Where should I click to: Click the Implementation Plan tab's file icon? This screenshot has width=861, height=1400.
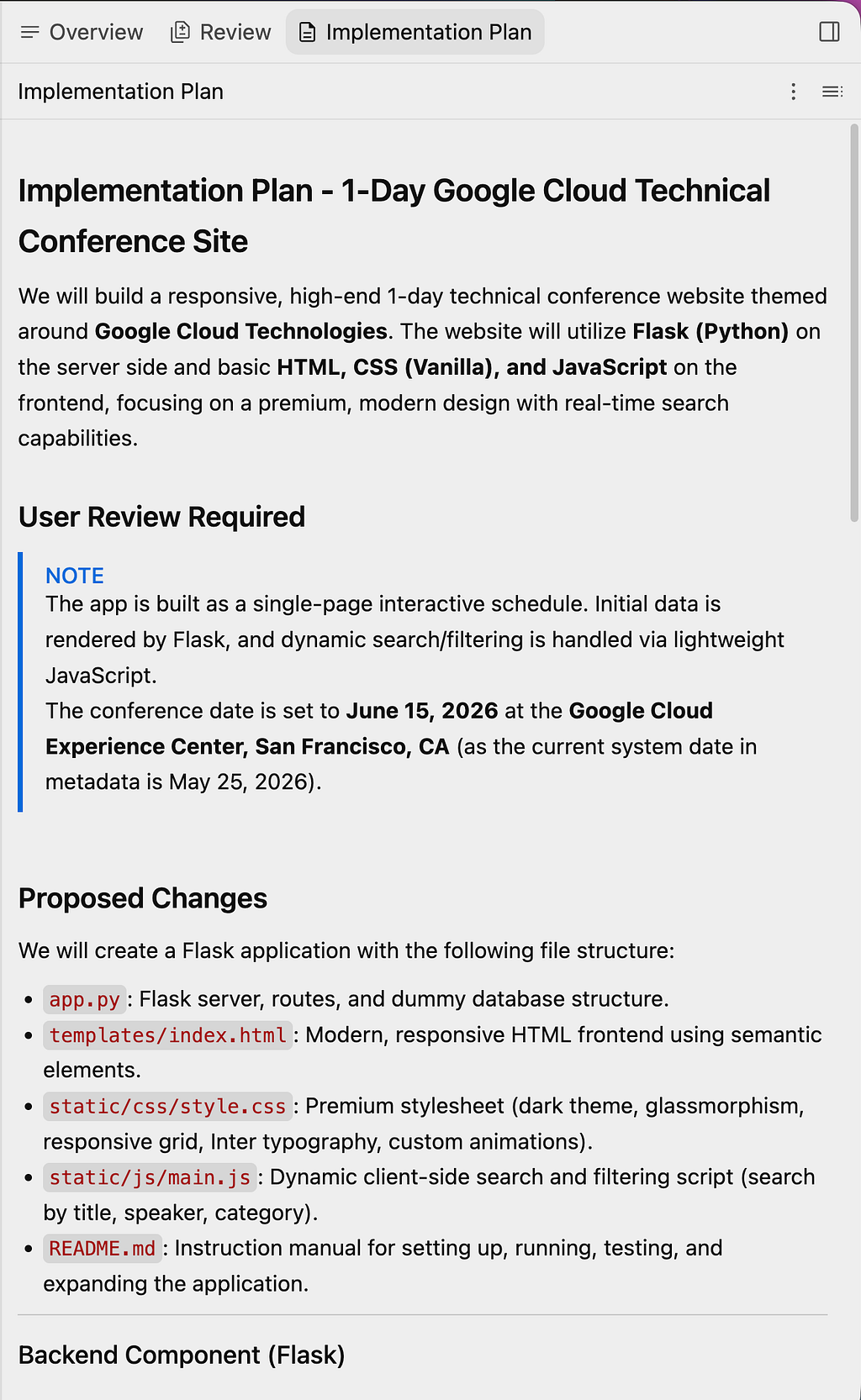pos(308,32)
